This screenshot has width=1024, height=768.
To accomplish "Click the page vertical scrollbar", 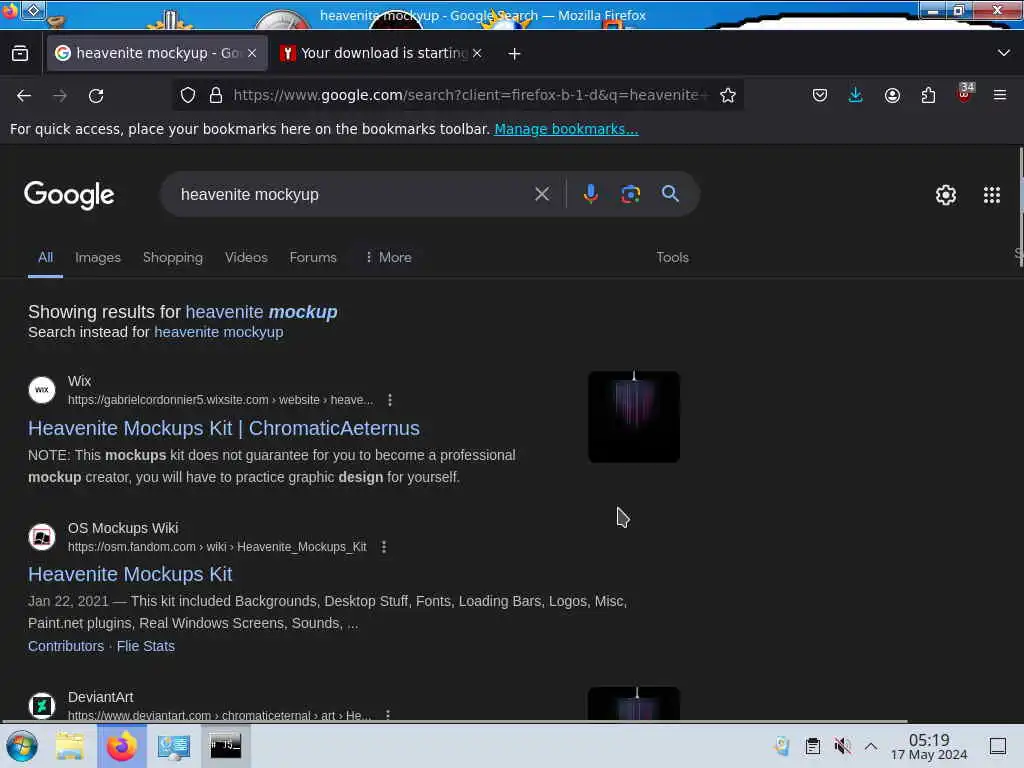I will 1020,209.
